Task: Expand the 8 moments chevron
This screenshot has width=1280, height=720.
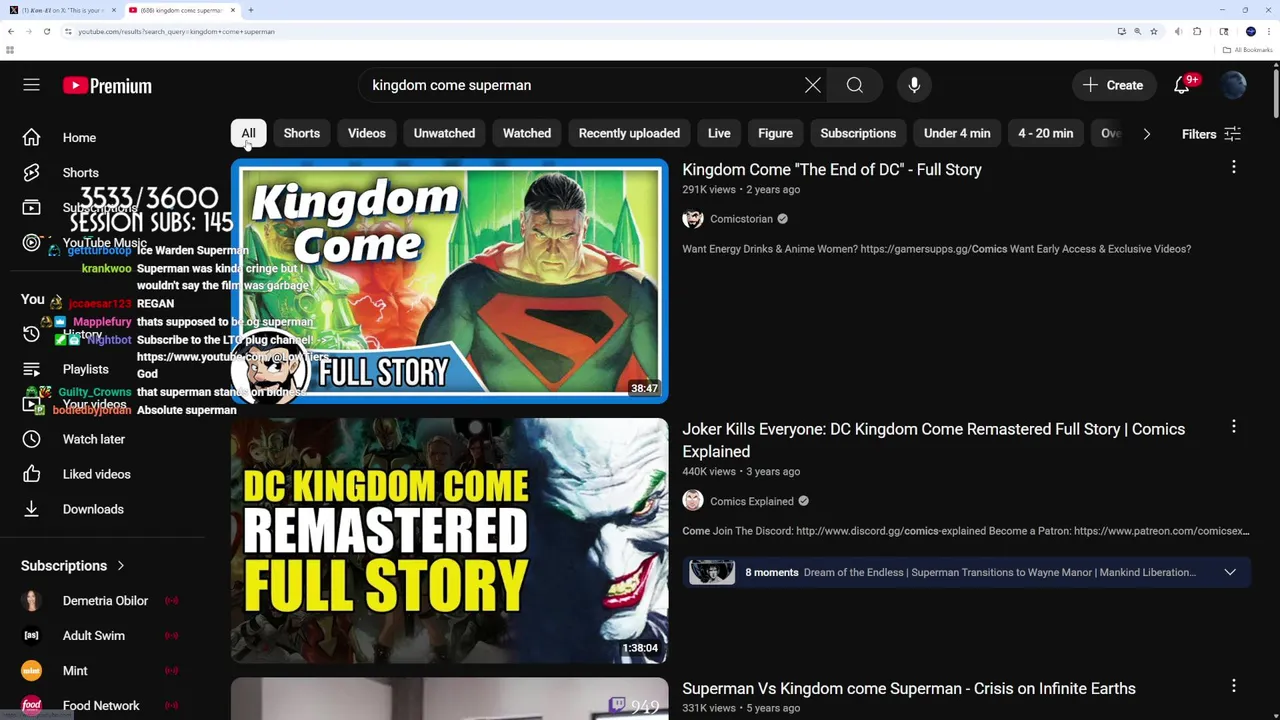Action: pyautogui.click(x=1230, y=572)
